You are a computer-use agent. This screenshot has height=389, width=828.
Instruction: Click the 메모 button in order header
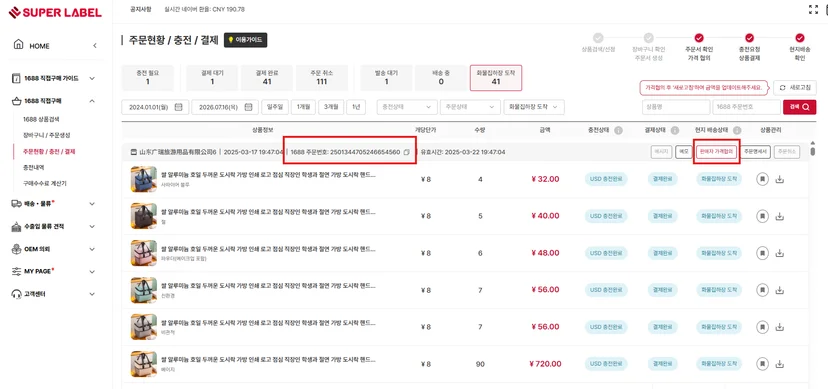tap(684, 151)
